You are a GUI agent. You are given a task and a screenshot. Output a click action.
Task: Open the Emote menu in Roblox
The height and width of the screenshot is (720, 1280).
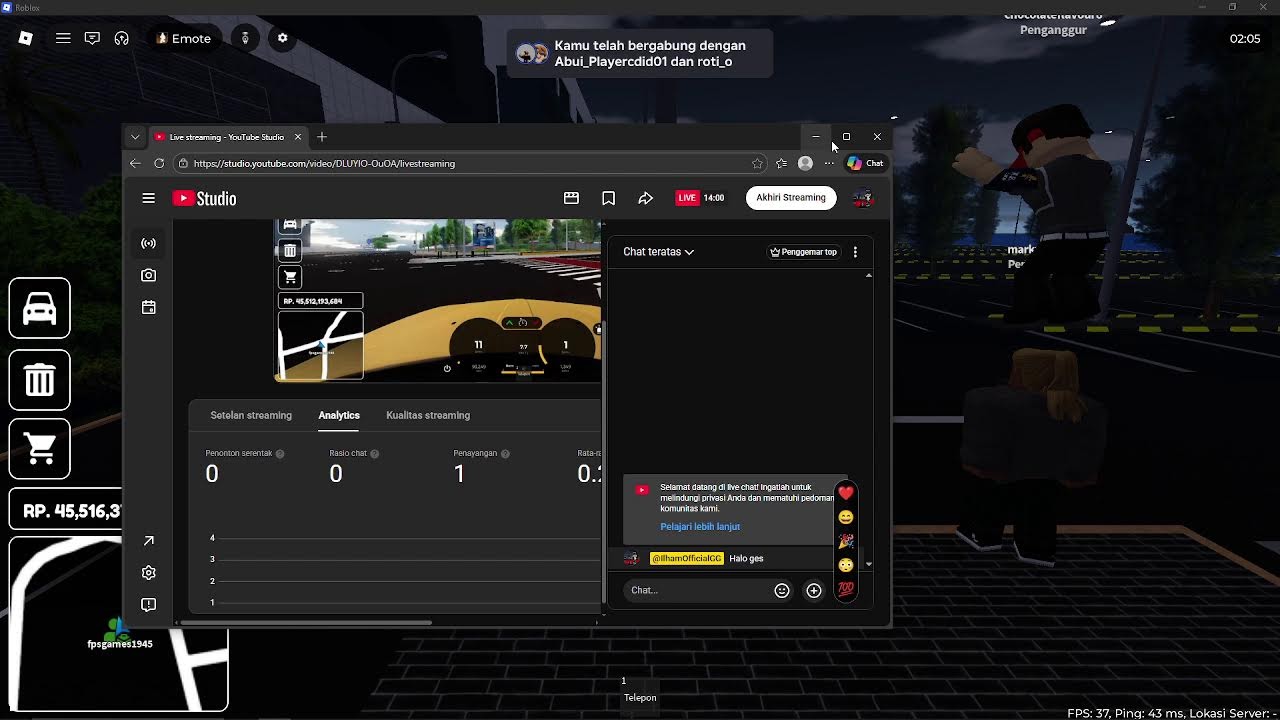(x=184, y=38)
